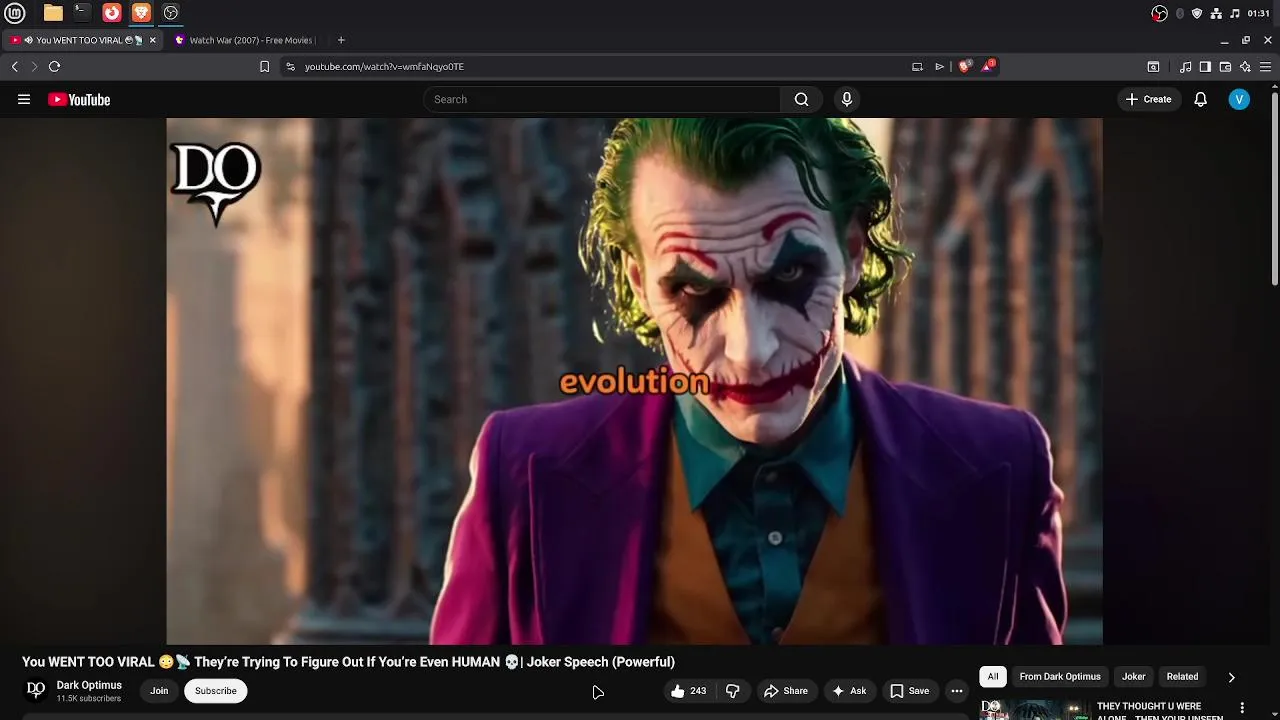1280x720 pixels.
Task: Close the 'You WENT TOO VIRAL' tab
Action: point(153,40)
